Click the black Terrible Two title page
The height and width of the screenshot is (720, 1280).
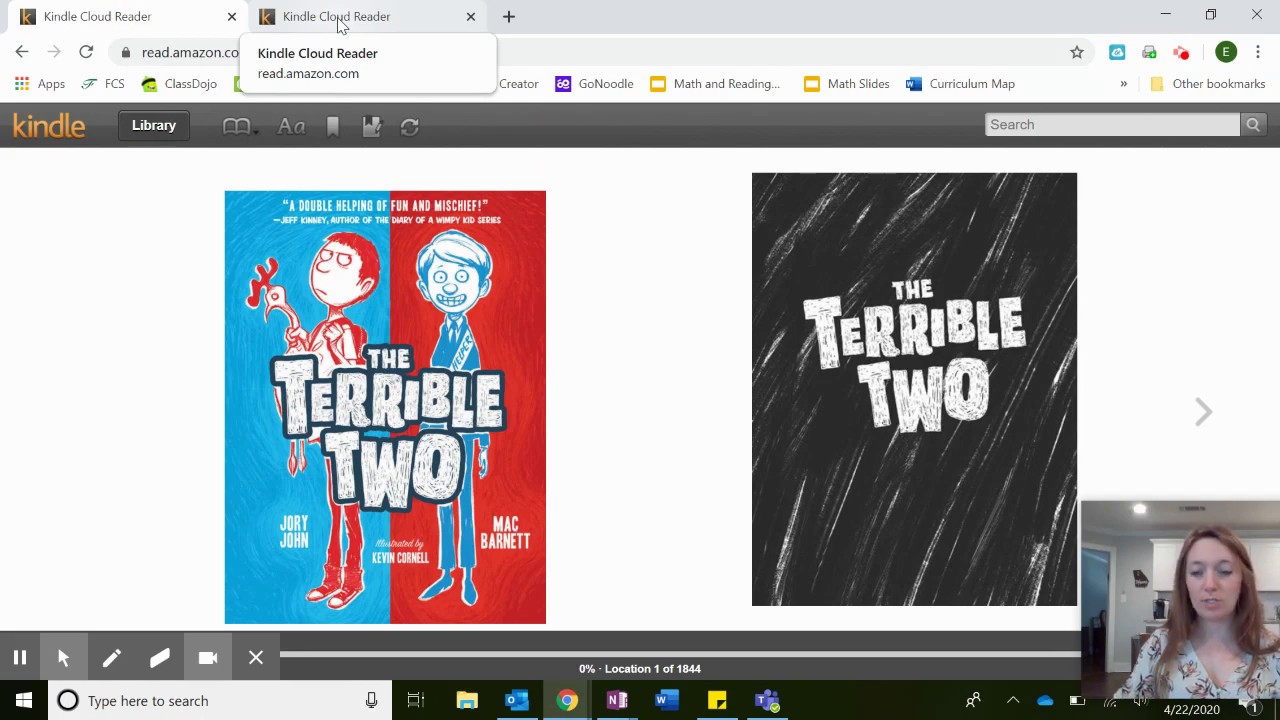[914, 389]
